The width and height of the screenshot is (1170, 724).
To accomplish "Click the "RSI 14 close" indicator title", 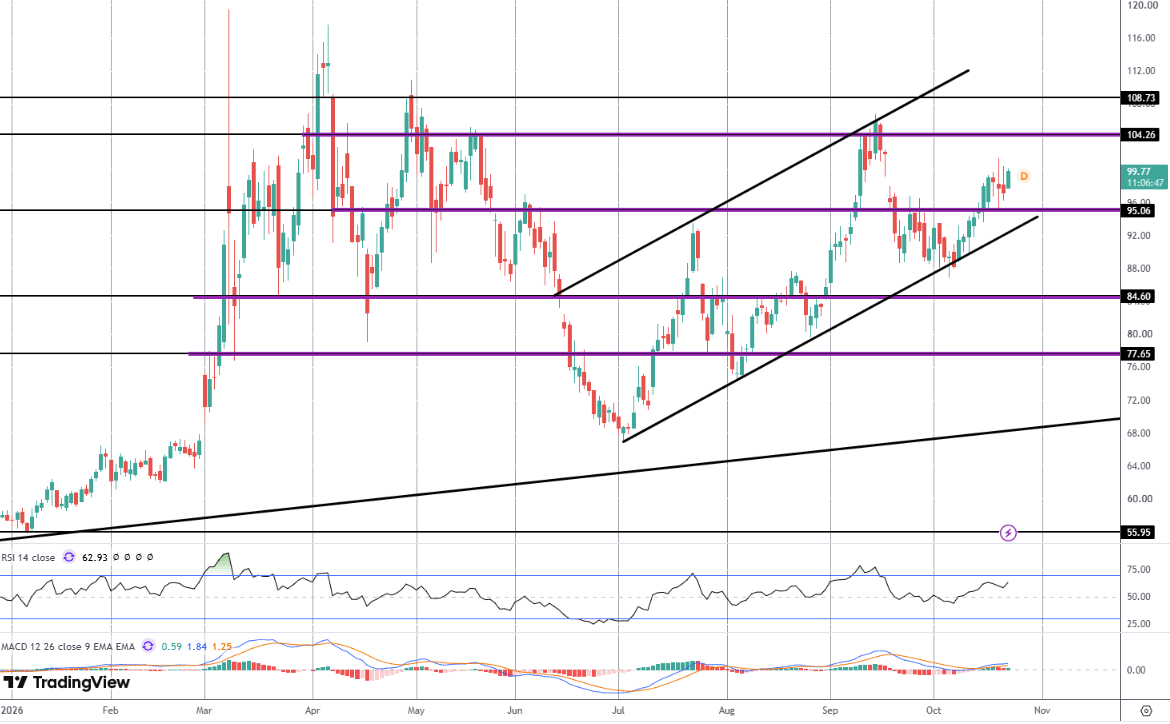I will coord(28,558).
